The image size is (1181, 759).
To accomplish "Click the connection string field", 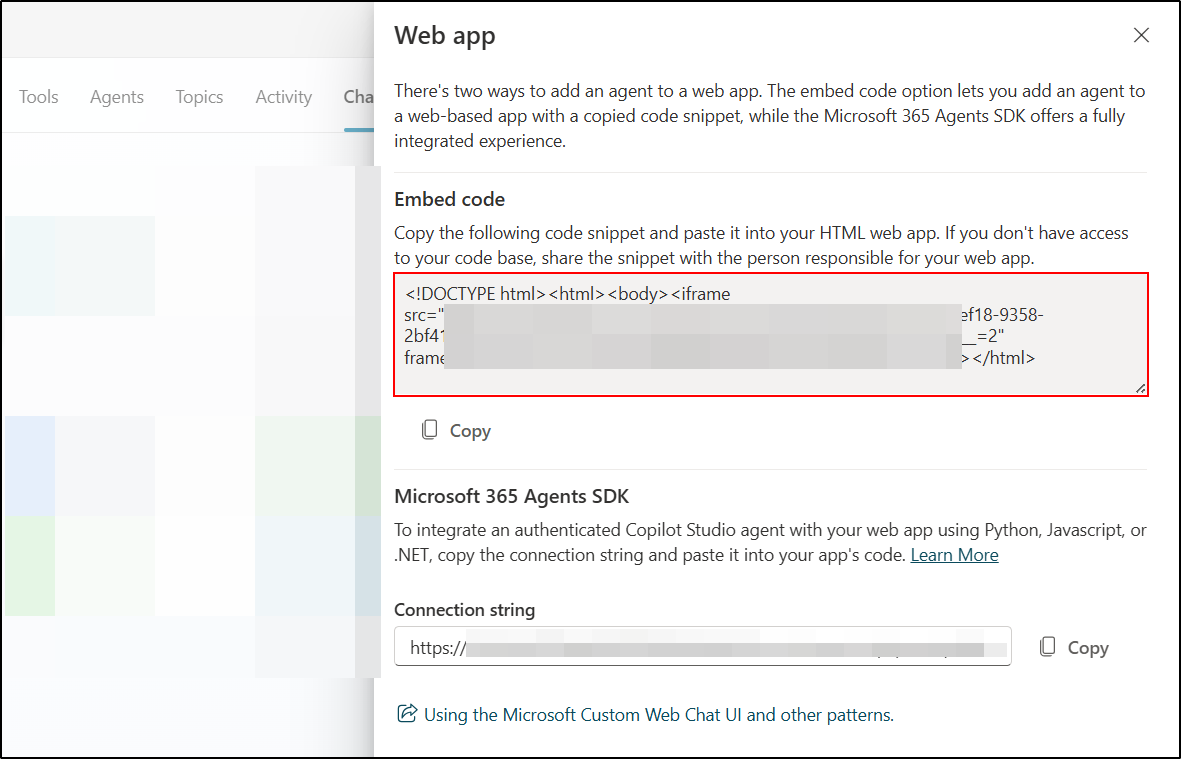I will (703, 646).
